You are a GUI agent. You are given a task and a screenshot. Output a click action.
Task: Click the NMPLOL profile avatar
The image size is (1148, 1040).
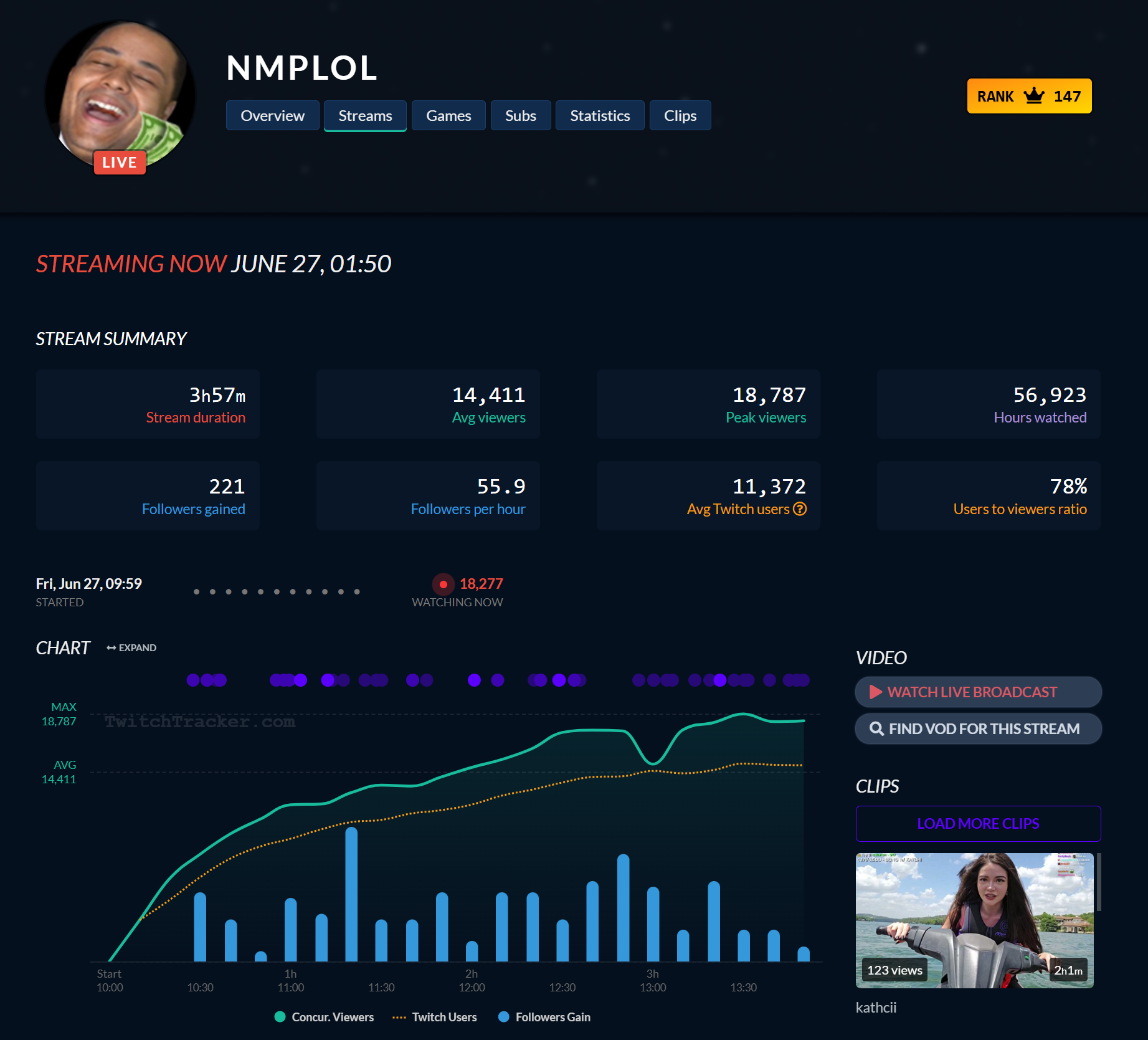121,94
